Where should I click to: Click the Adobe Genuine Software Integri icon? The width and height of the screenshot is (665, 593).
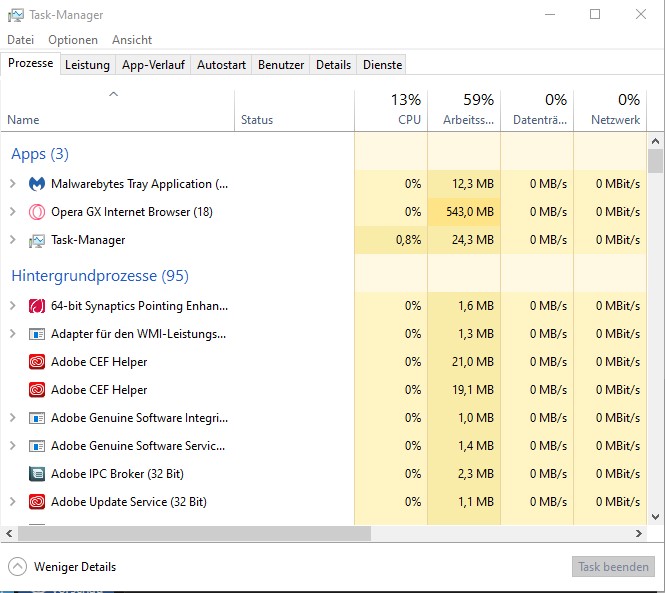tap(37, 418)
